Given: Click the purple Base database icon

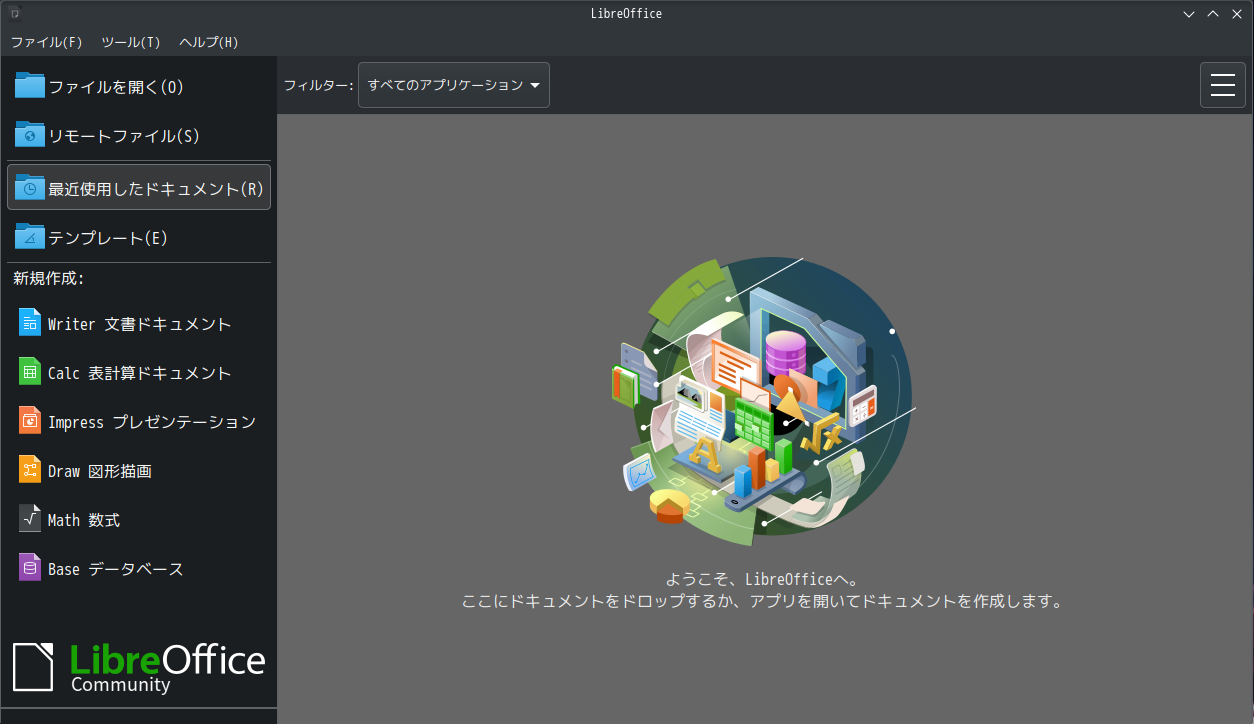Looking at the screenshot, I should [30, 568].
